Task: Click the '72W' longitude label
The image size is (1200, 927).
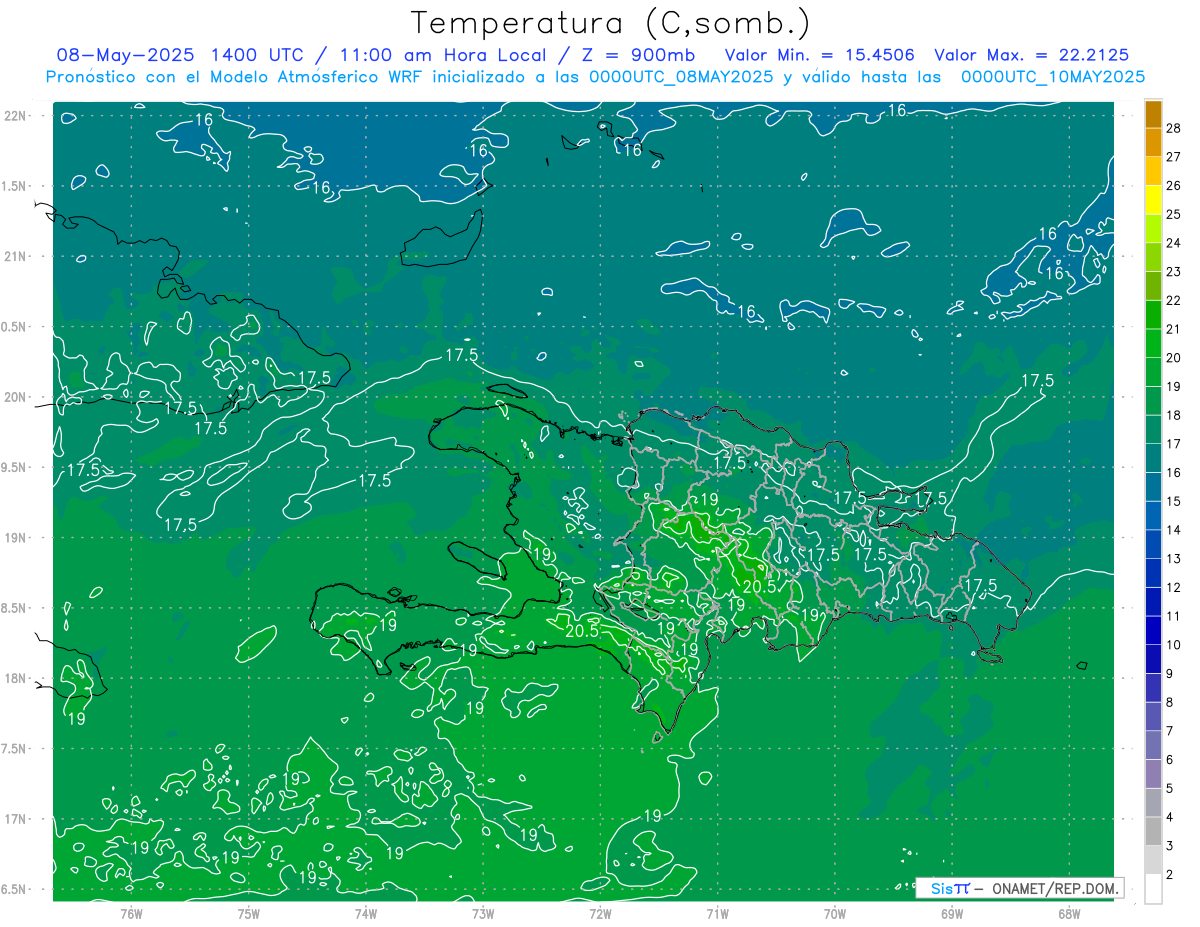Action: [x=600, y=913]
